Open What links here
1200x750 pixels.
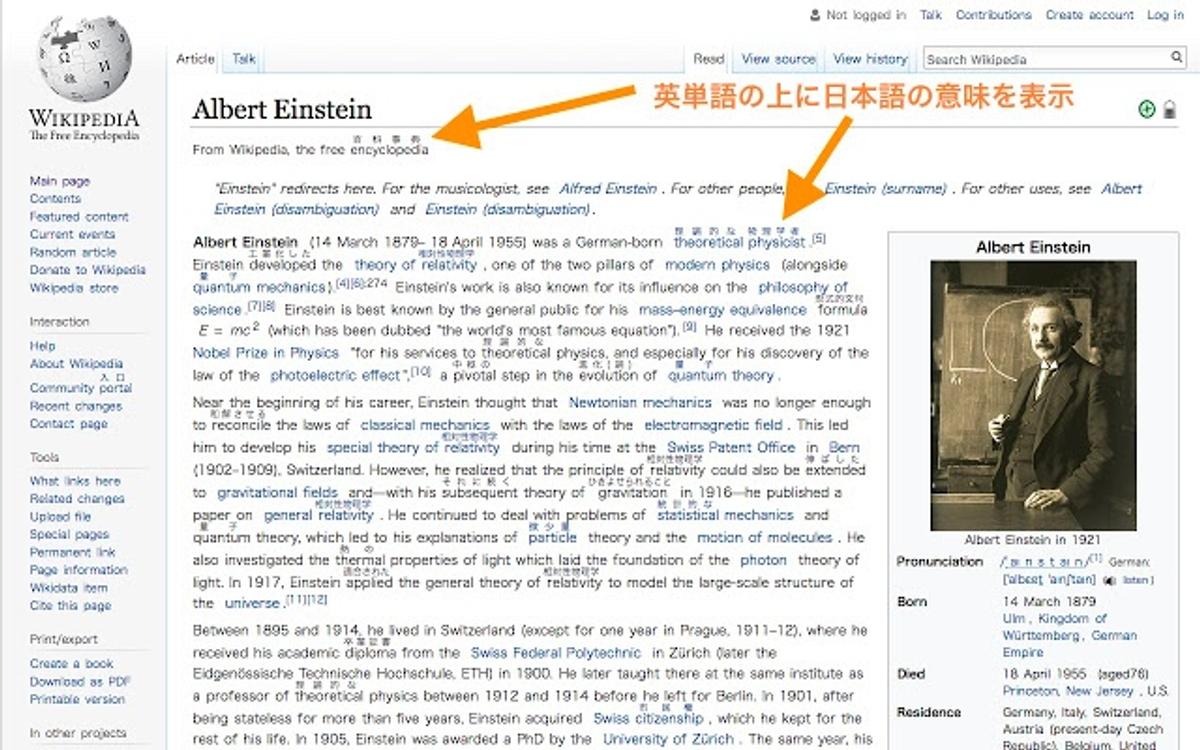pyautogui.click(x=75, y=481)
